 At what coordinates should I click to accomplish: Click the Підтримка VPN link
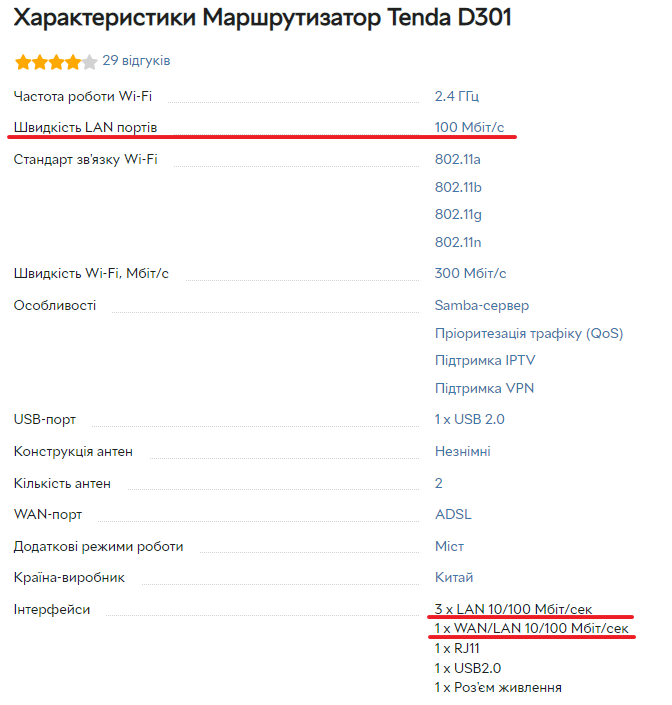(x=485, y=388)
